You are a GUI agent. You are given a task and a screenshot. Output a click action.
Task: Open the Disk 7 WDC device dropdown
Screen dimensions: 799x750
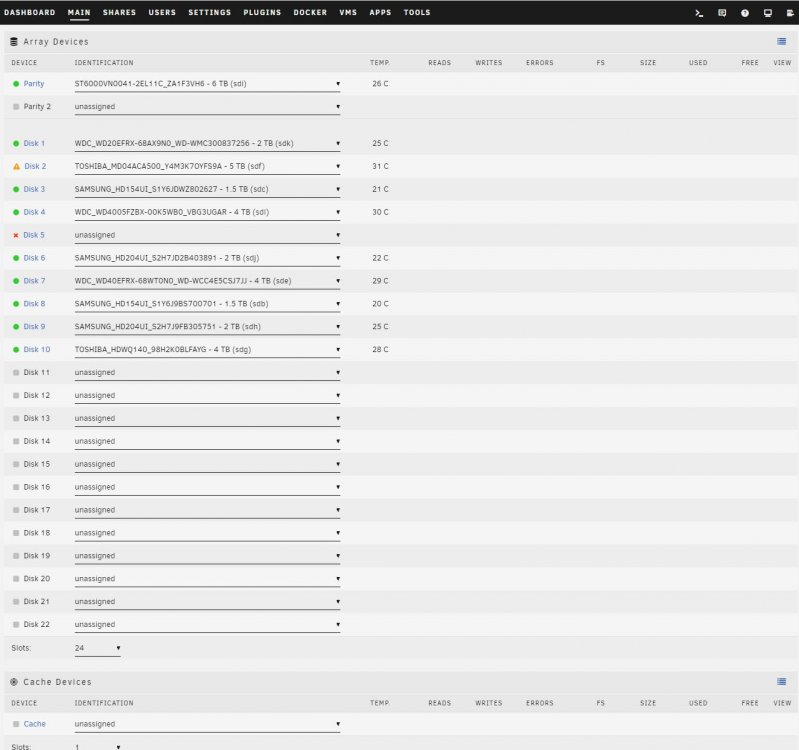[207, 281]
